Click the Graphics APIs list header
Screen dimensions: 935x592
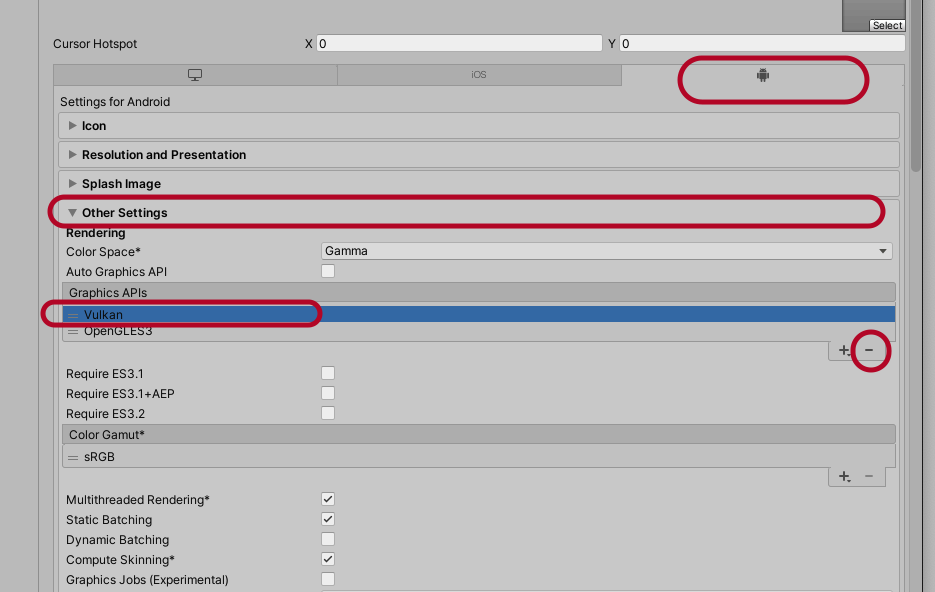pos(479,293)
